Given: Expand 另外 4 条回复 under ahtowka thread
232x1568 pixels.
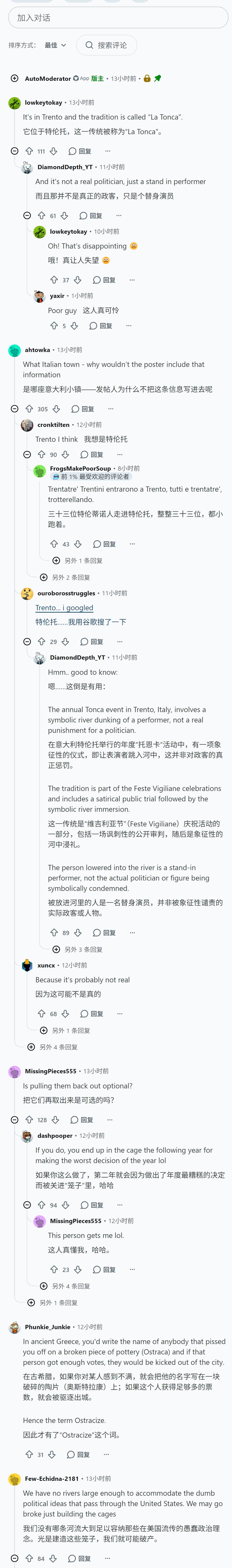Looking at the screenshot, I should (x=53, y=1048).
